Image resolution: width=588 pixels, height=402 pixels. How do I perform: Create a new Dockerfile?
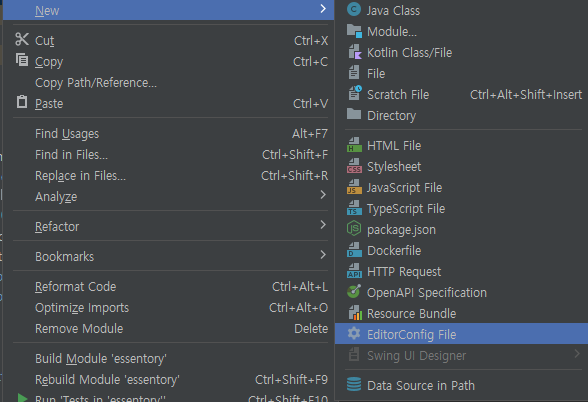click(x=461, y=250)
